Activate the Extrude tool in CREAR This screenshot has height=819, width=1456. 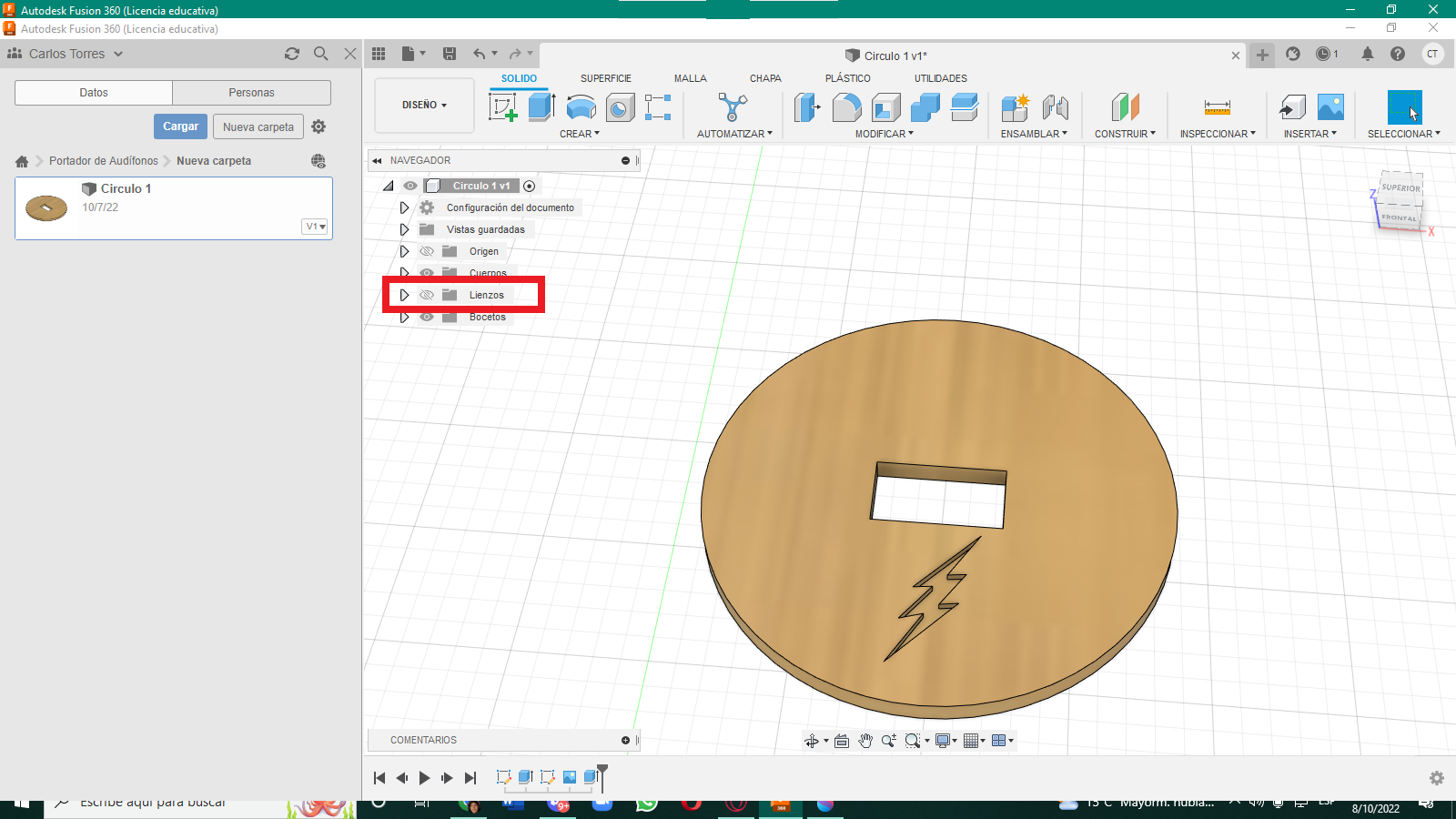coord(541,107)
